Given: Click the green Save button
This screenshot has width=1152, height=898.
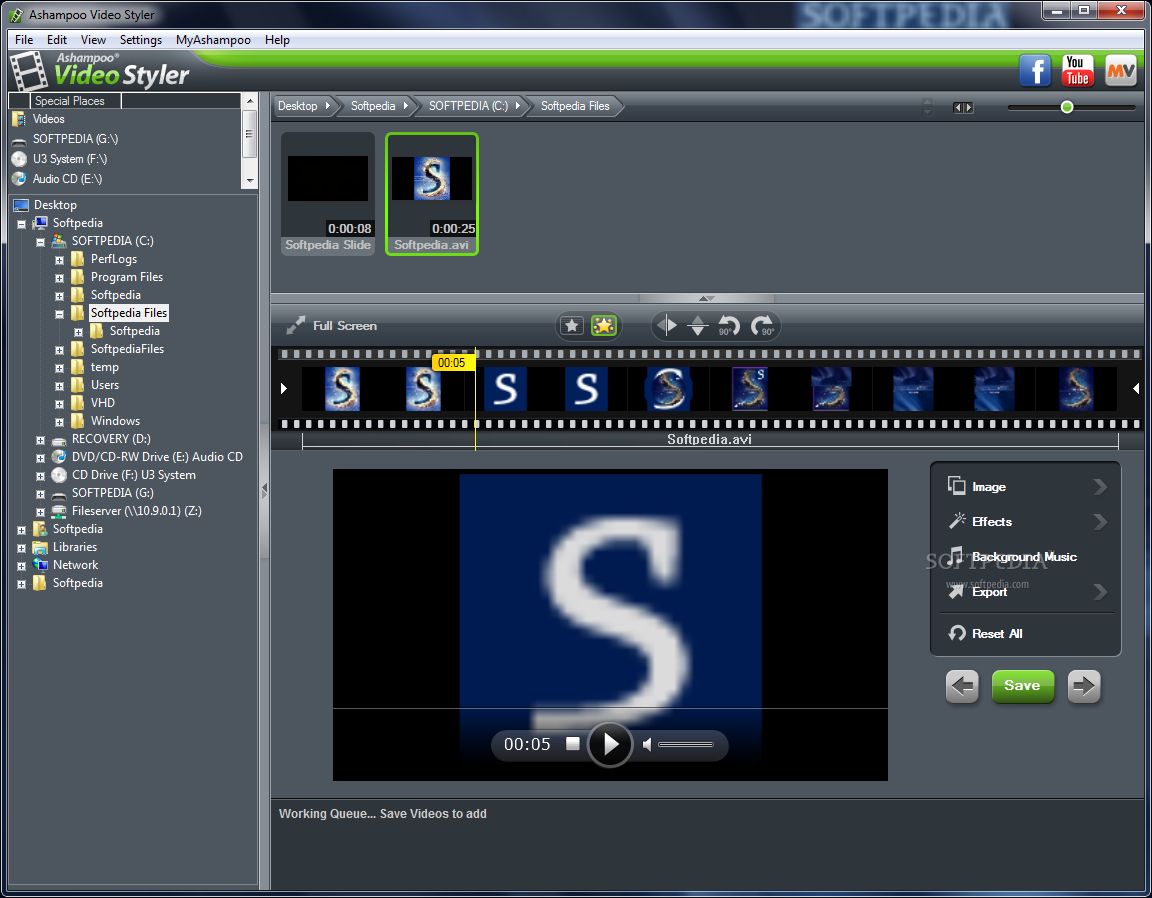Looking at the screenshot, I should (1023, 686).
